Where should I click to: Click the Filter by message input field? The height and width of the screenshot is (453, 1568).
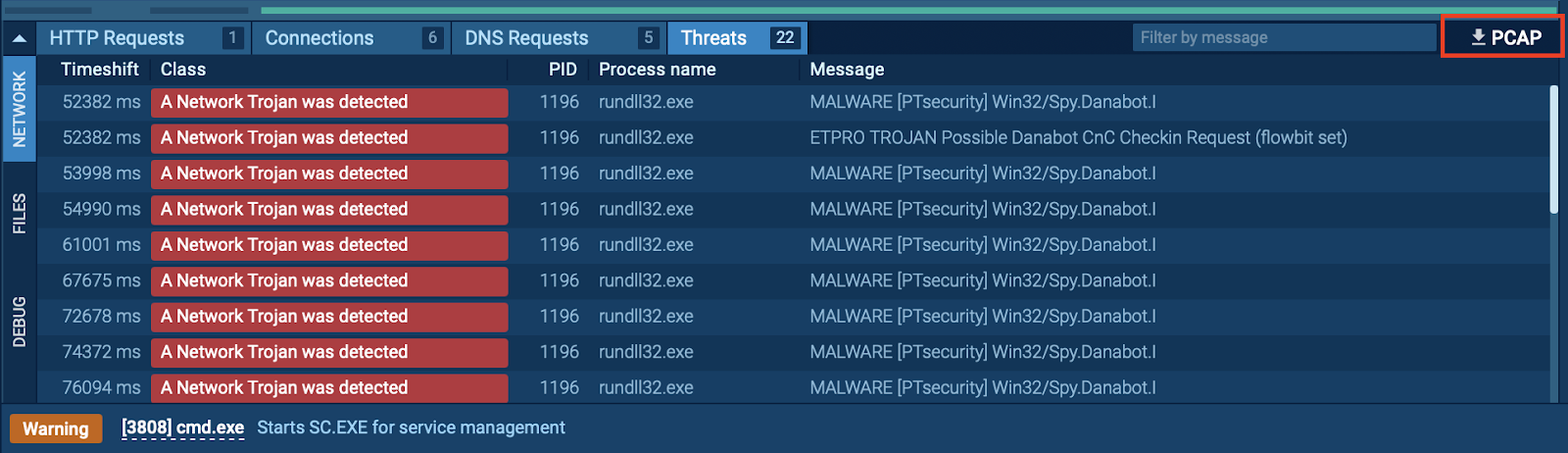click(x=1284, y=37)
